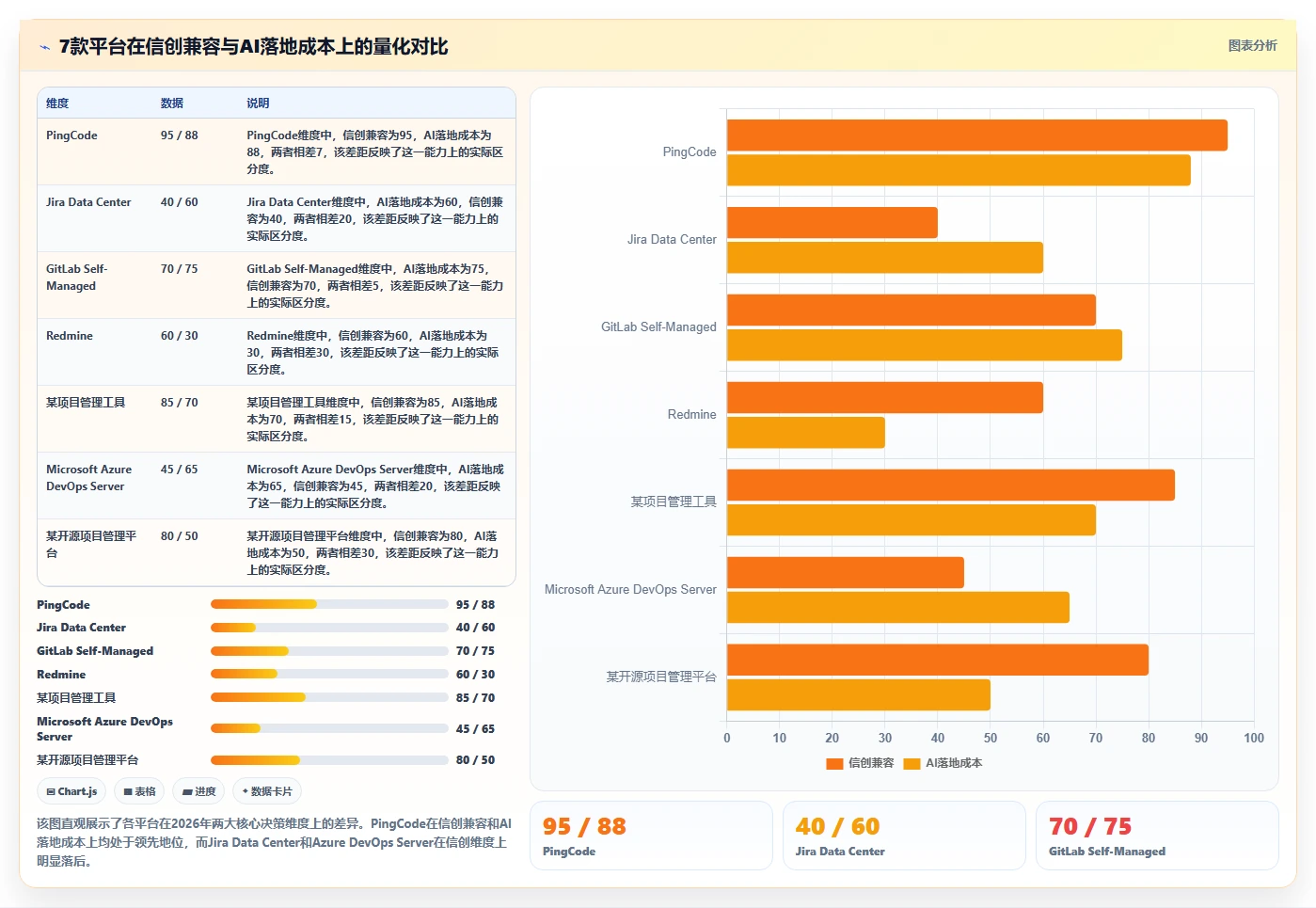The height and width of the screenshot is (908, 1316).
Task: Click the GitLab Self-Managed progress bar
Action: click(x=329, y=651)
